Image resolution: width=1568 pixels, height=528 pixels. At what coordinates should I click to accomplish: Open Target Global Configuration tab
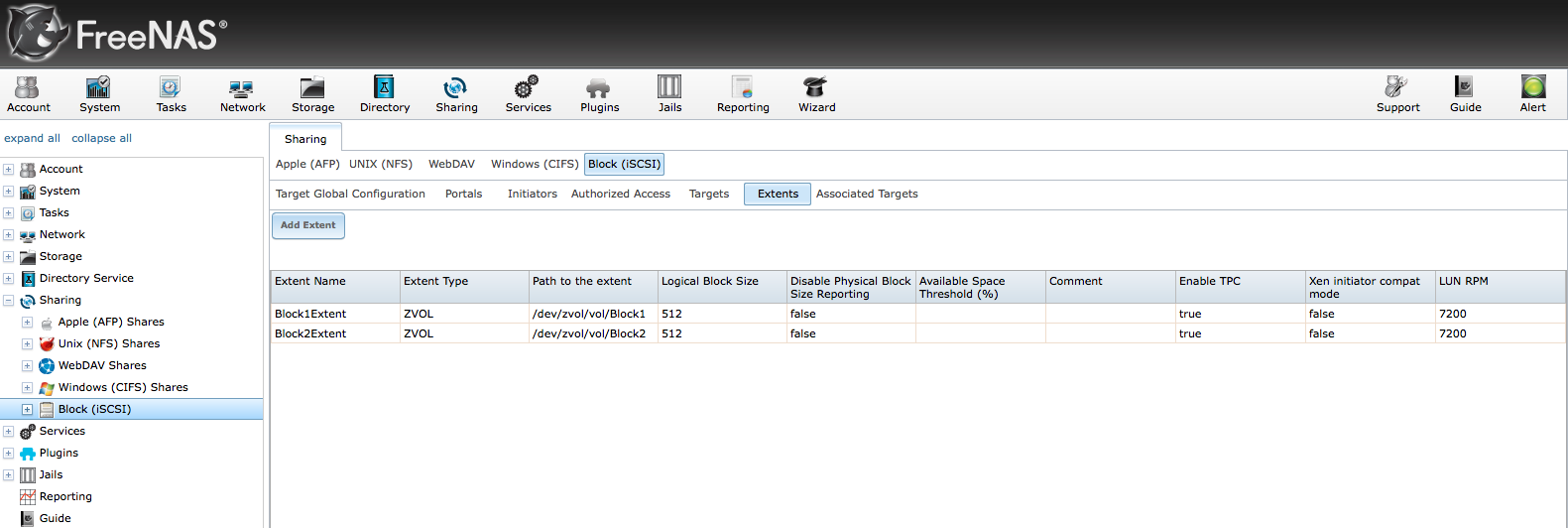click(350, 194)
